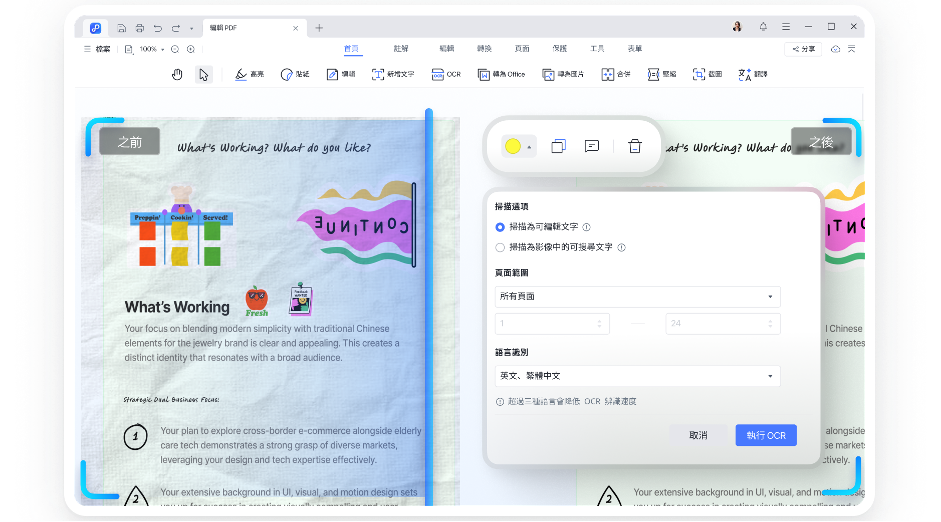Screen dimensions: 941x522
Task: Click the copy duplicate icon
Action: pyautogui.click(x=558, y=146)
